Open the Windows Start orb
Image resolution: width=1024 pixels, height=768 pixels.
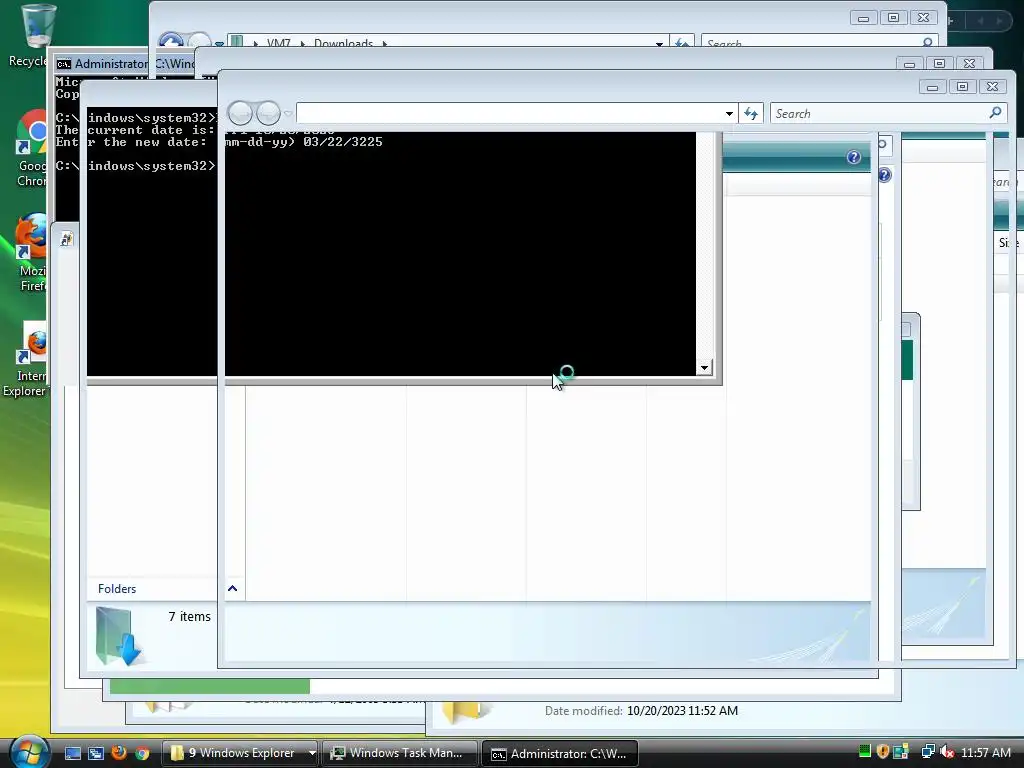click(29, 752)
